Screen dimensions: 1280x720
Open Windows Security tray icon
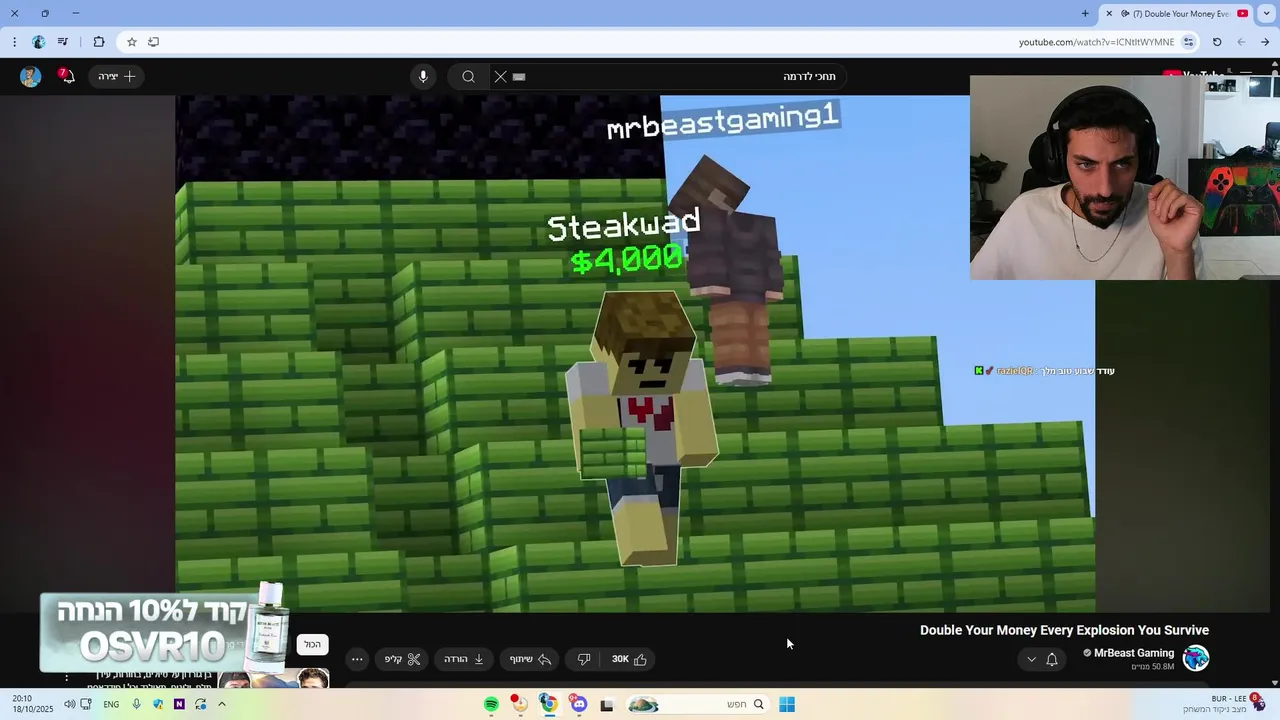(x=158, y=704)
